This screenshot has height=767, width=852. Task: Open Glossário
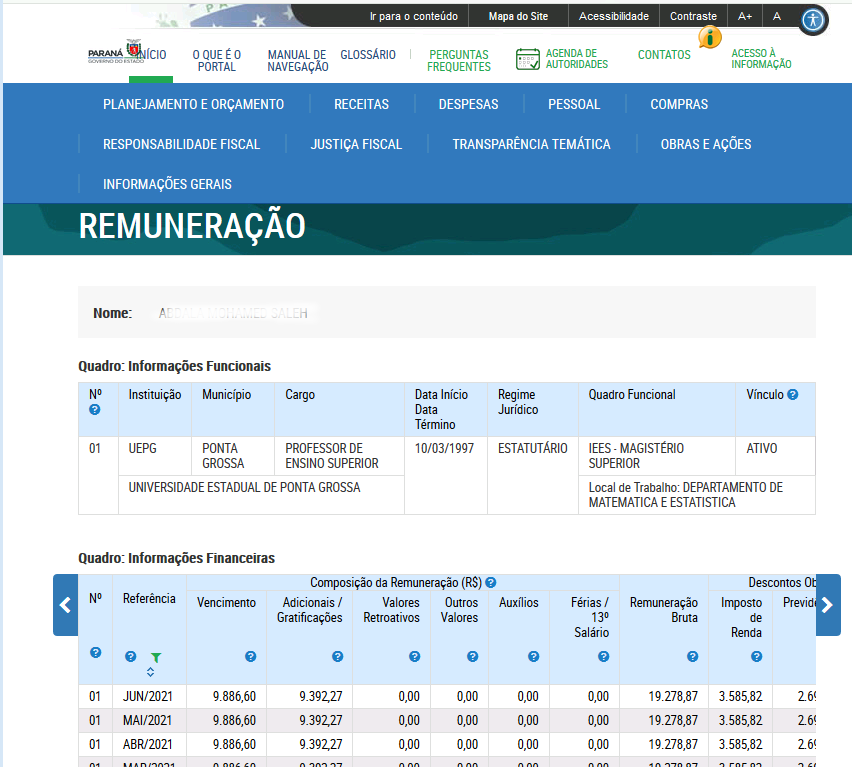368,55
